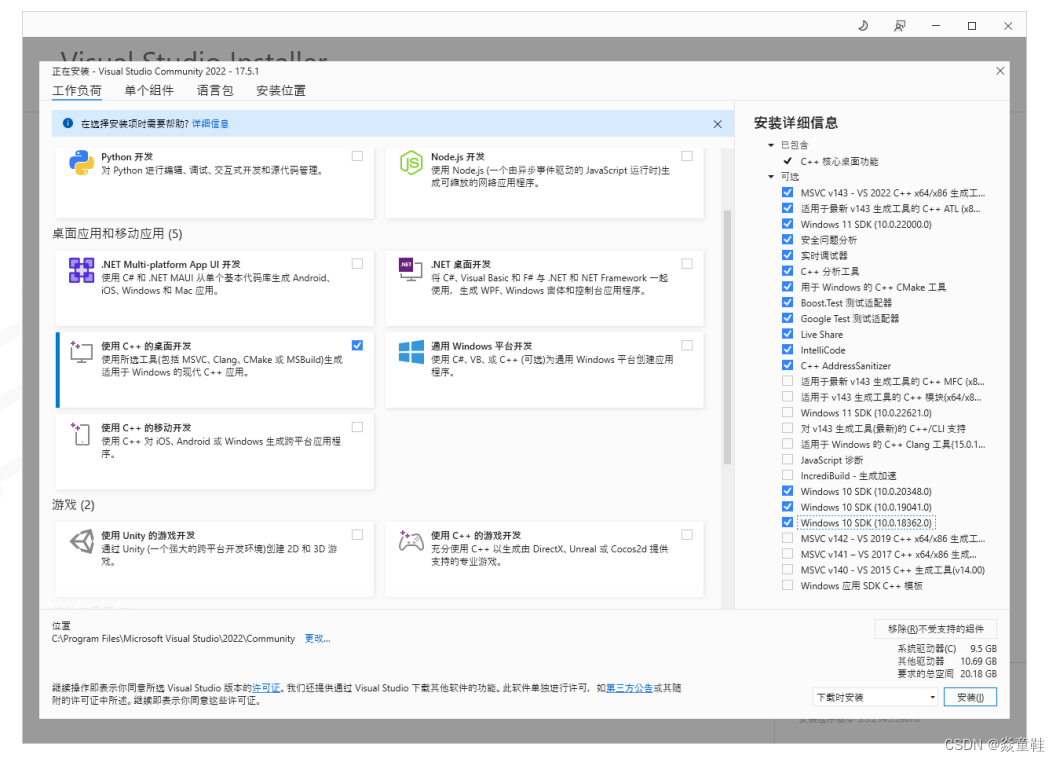The height and width of the screenshot is (762, 1060).
Task: Check the 使用 C++ 的移动开发 checkbox
Action: pyautogui.click(x=358, y=427)
